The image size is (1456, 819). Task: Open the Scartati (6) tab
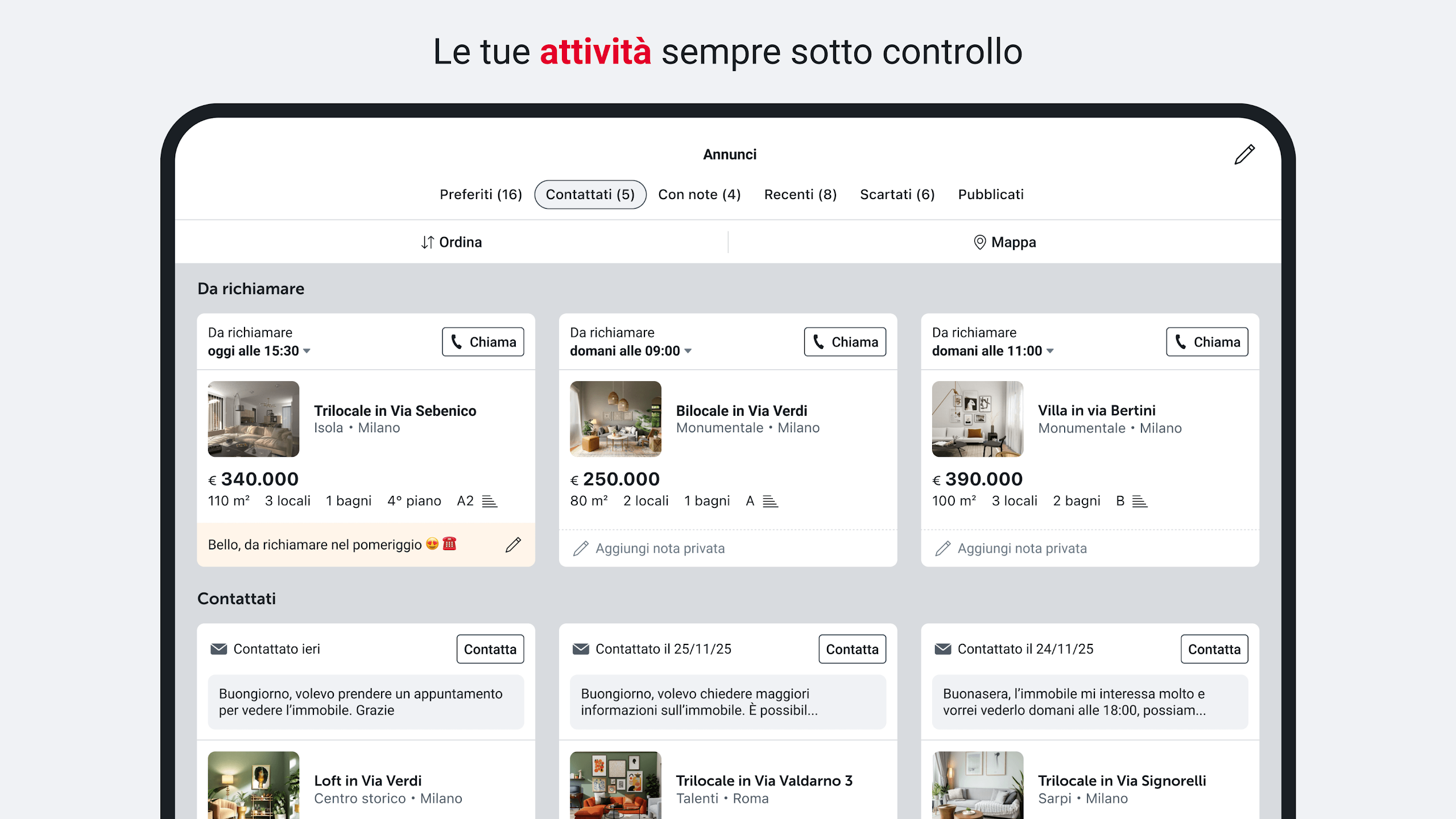pos(897,195)
